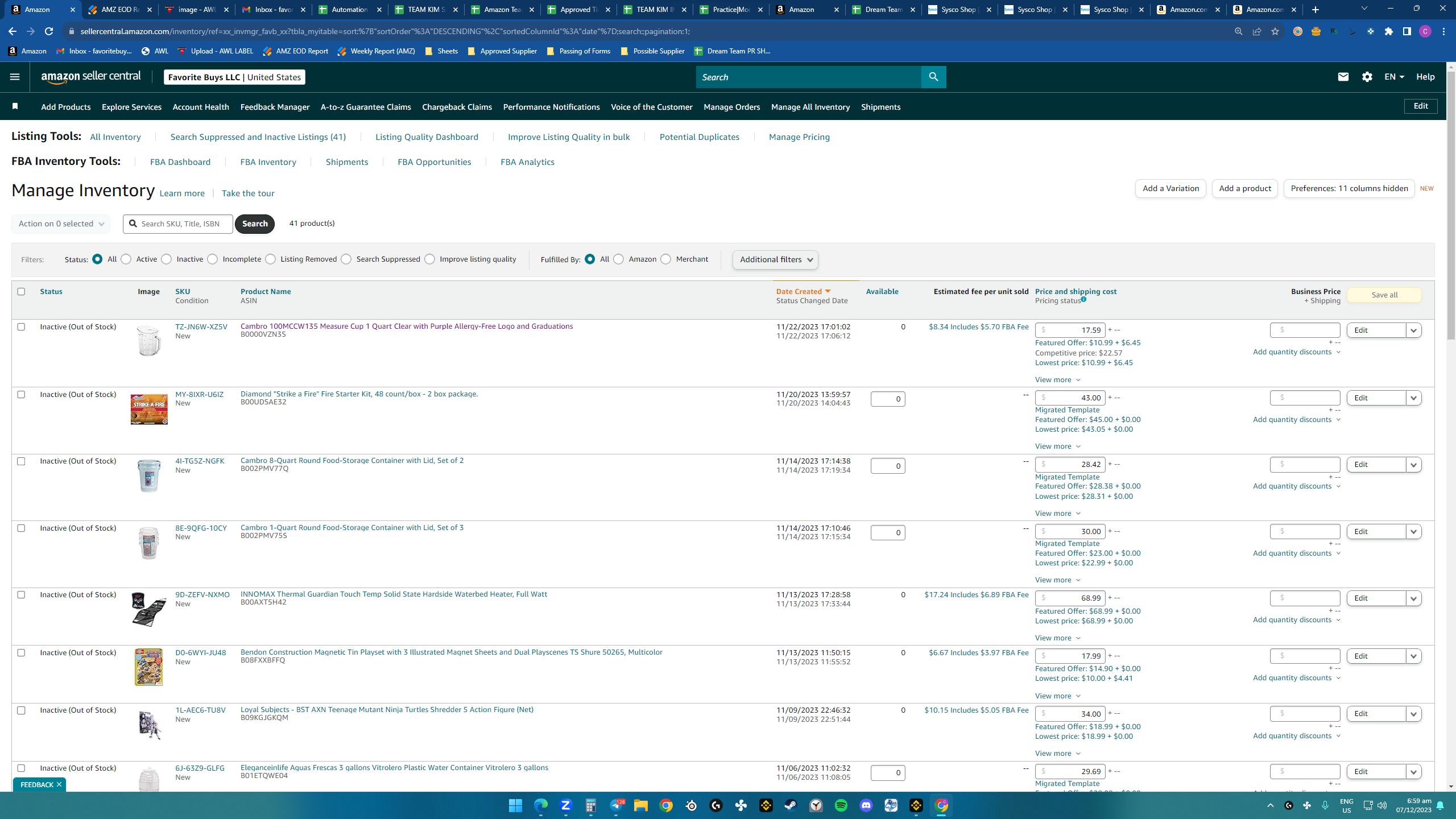Image resolution: width=1456 pixels, height=819 pixels.
Task: Close the FEEDBACK tab with its X
Action: (x=59, y=784)
